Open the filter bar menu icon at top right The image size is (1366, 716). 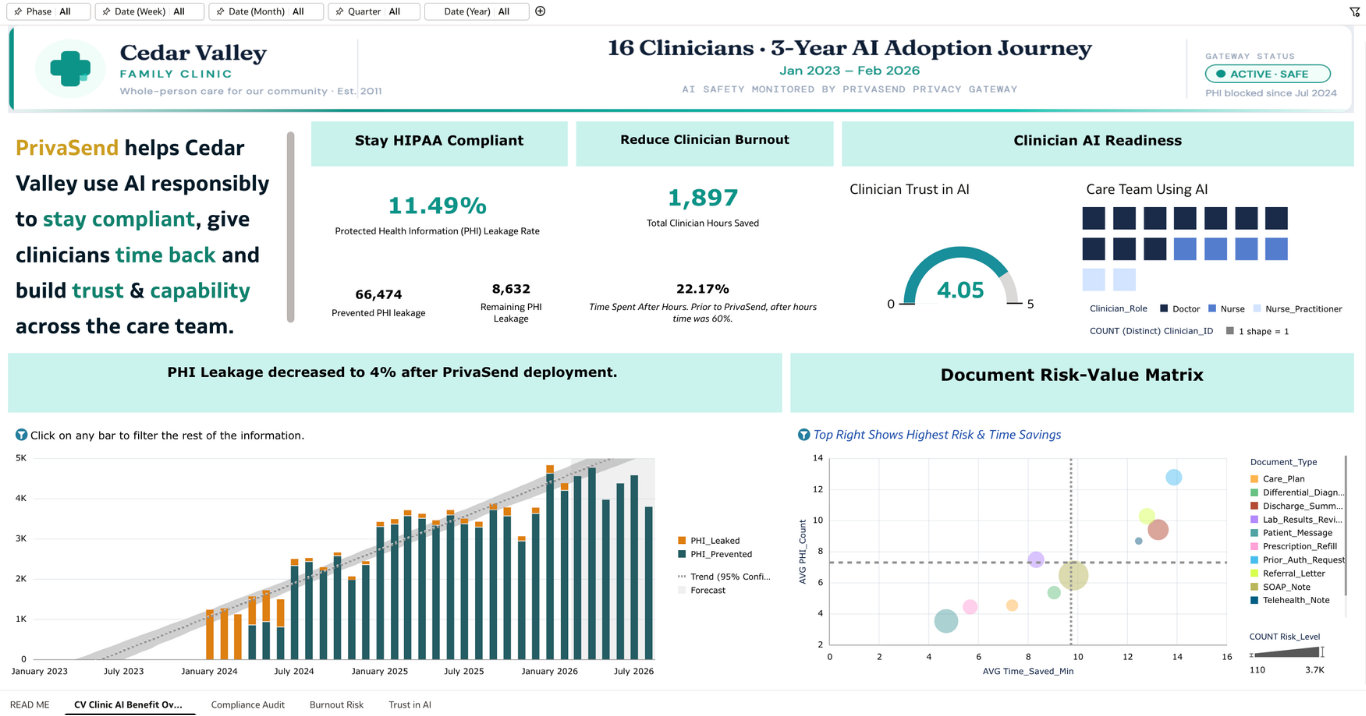pyautogui.click(x=1355, y=12)
